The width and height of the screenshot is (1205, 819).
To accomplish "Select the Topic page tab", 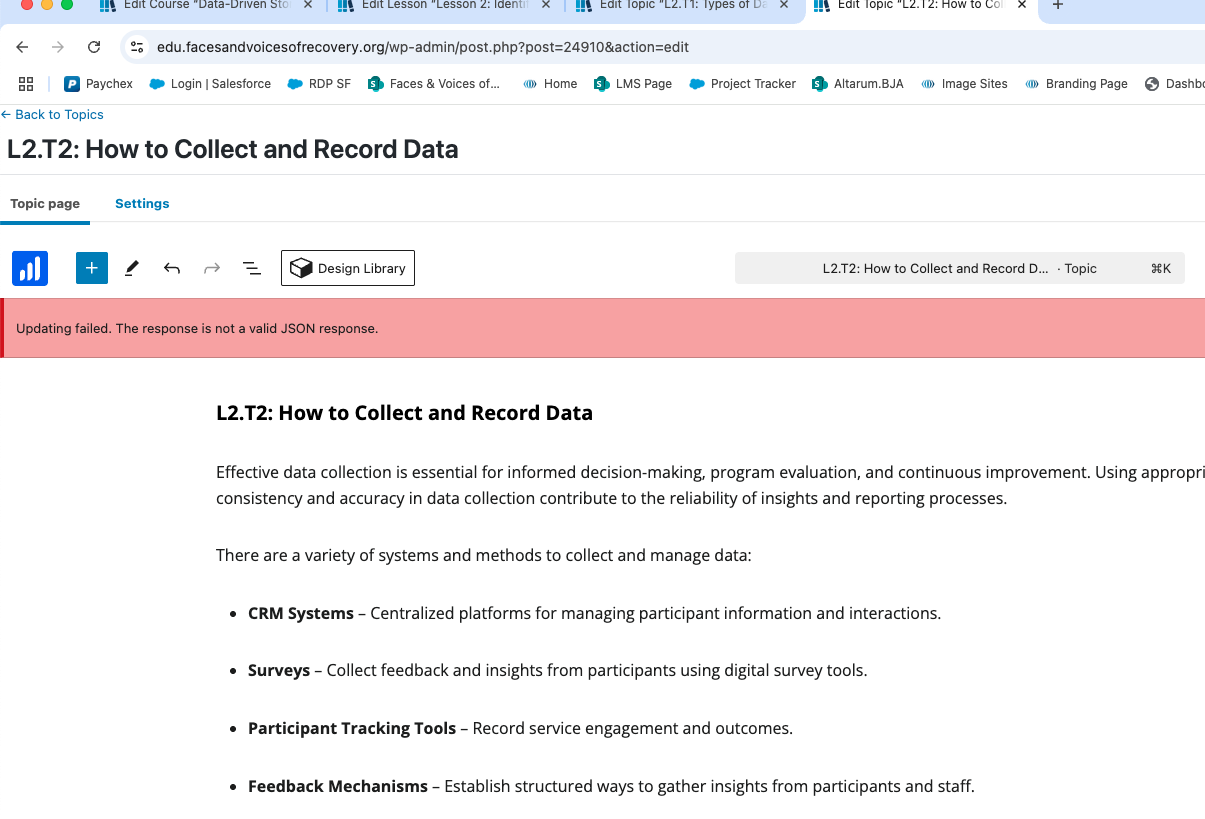I will tap(45, 204).
